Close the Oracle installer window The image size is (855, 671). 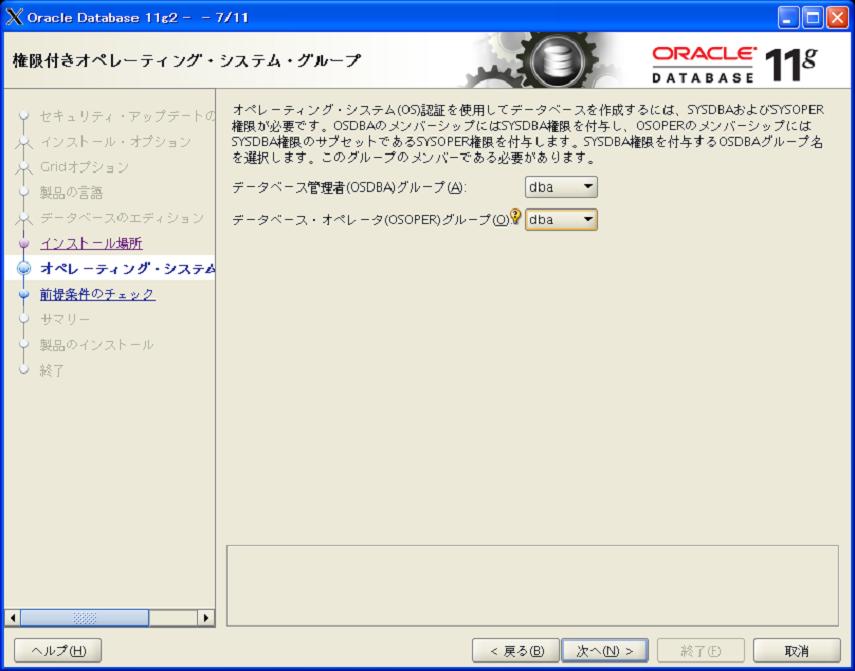(837, 18)
